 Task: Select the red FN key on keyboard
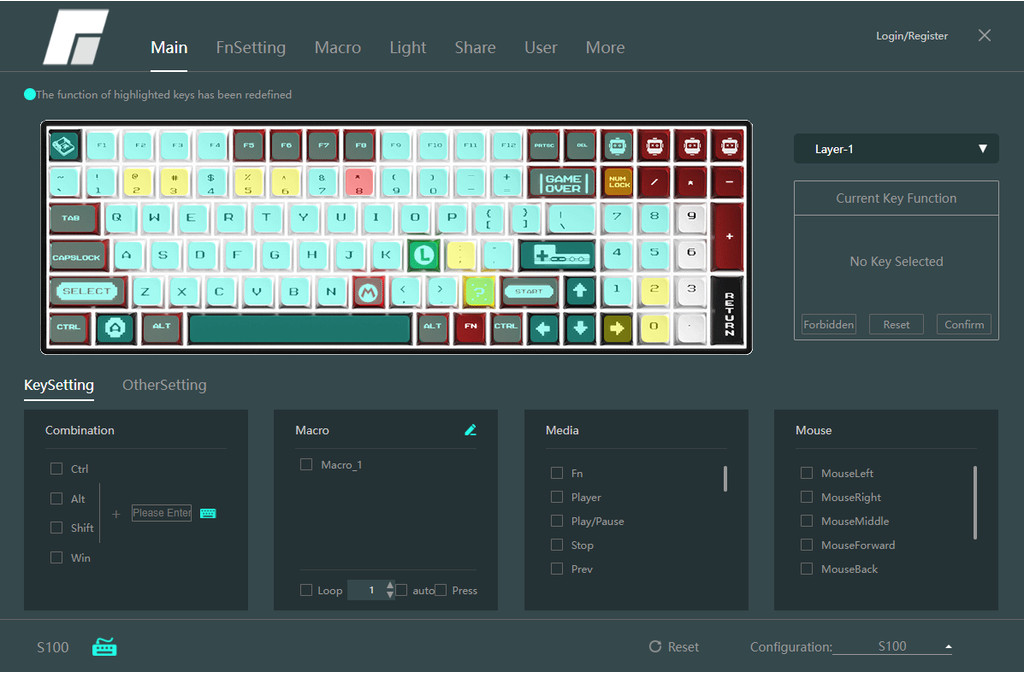click(x=470, y=328)
